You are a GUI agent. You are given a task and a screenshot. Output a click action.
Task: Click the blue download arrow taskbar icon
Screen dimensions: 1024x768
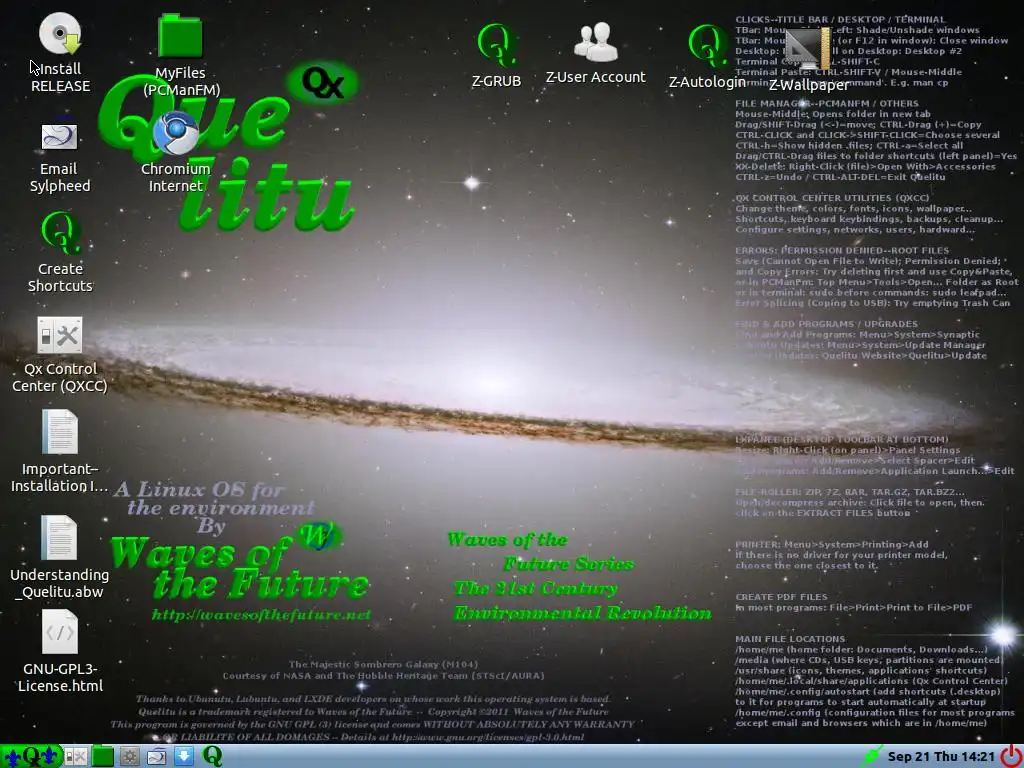point(184,756)
